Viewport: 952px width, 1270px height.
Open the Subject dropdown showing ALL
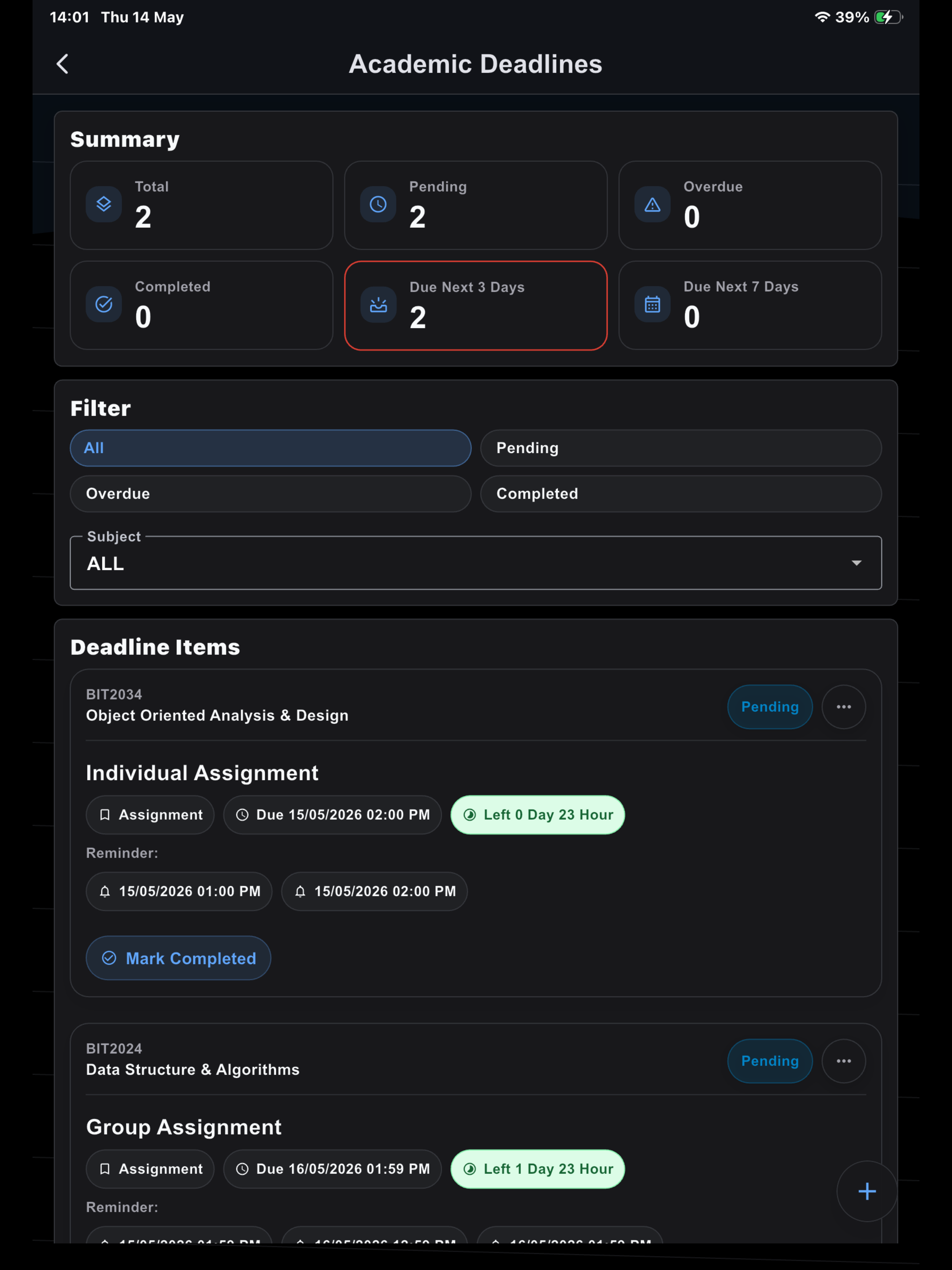point(476,562)
